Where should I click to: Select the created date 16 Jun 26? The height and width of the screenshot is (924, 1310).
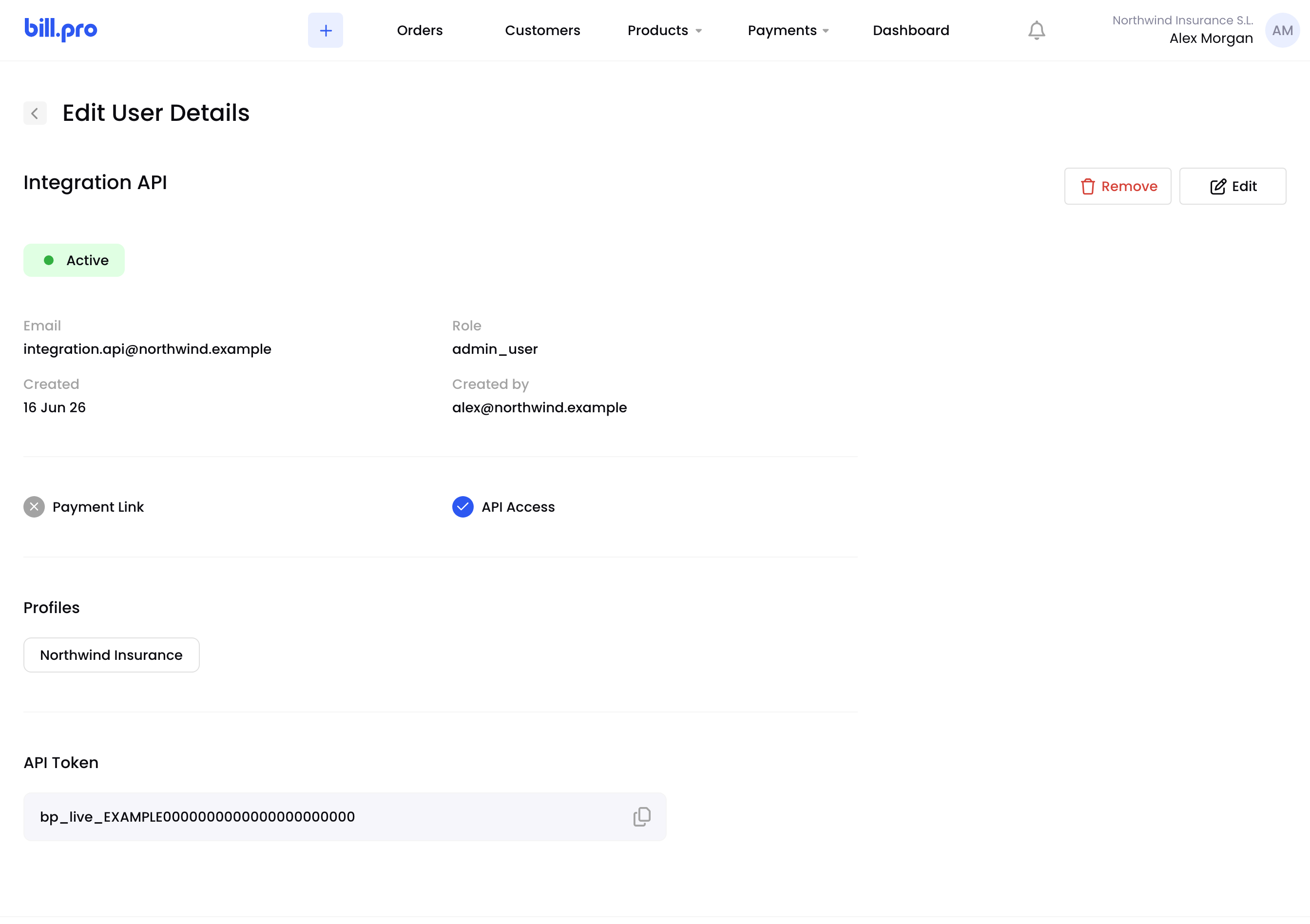point(55,407)
